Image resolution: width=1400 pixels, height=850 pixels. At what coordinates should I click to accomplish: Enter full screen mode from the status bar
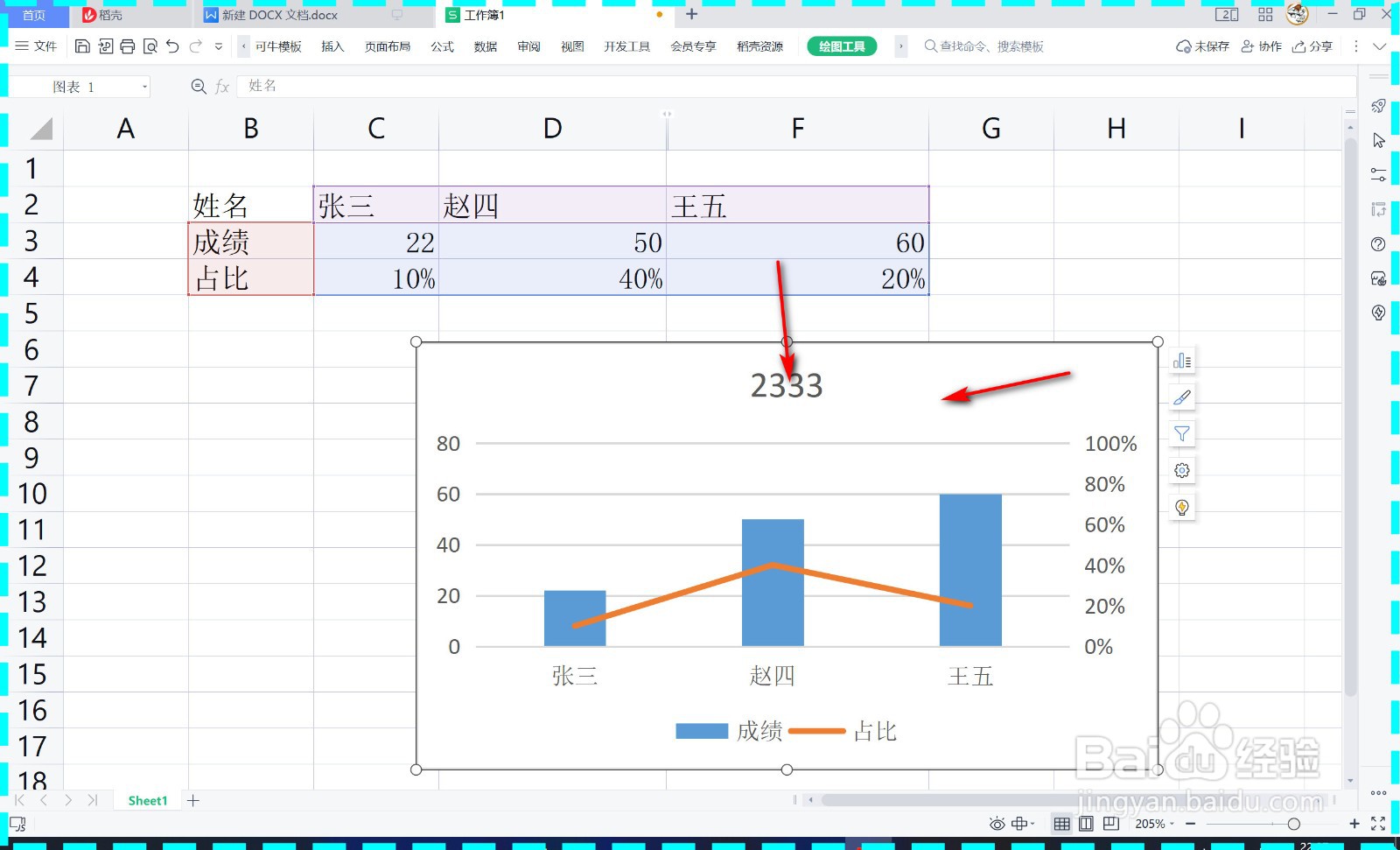tap(1378, 824)
